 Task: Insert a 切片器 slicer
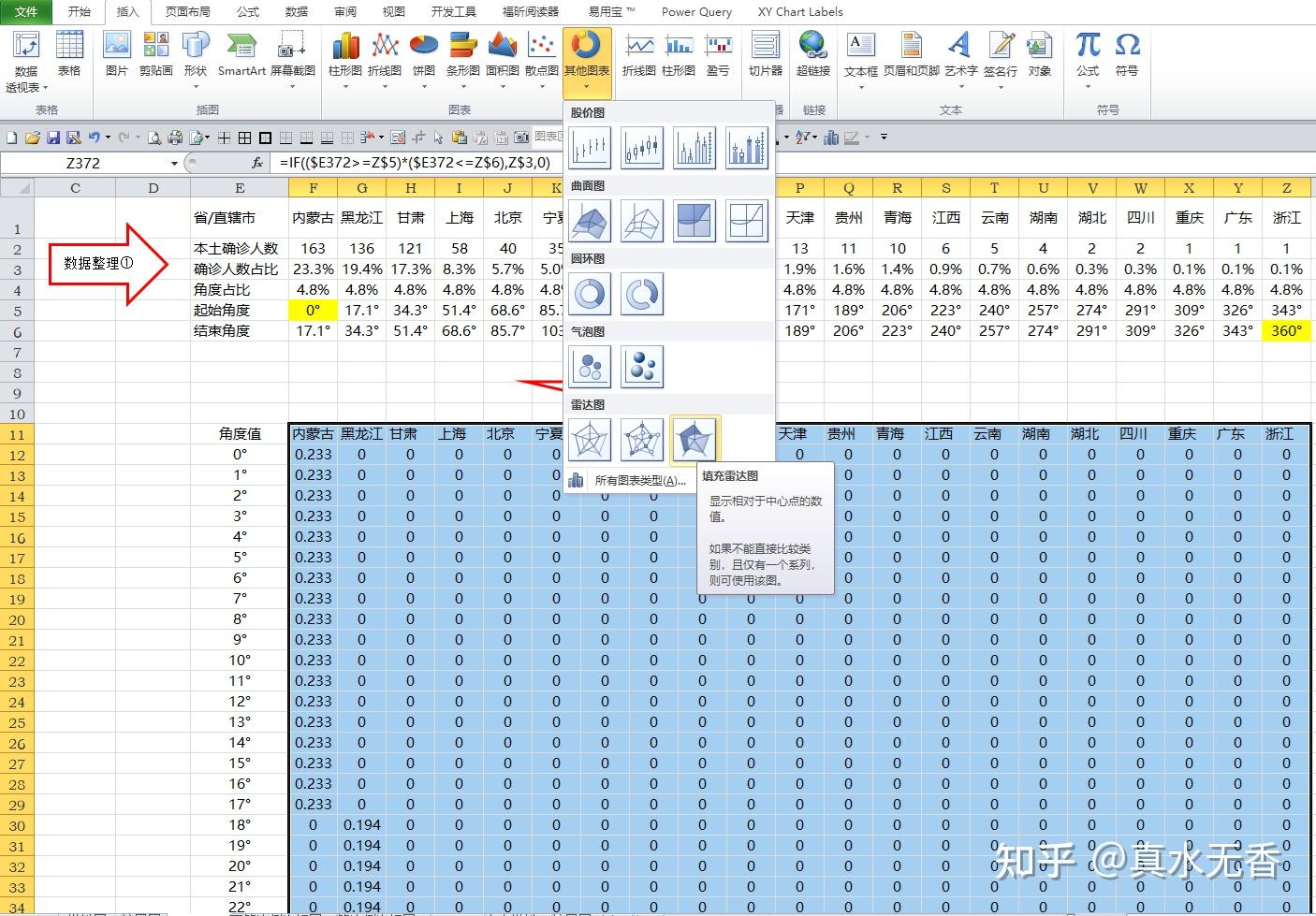point(766,54)
